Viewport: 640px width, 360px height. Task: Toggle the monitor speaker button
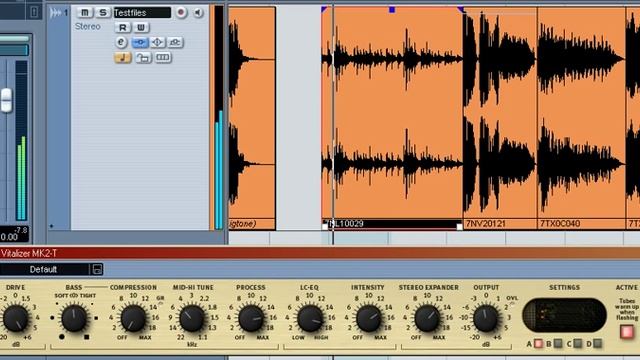(x=198, y=13)
